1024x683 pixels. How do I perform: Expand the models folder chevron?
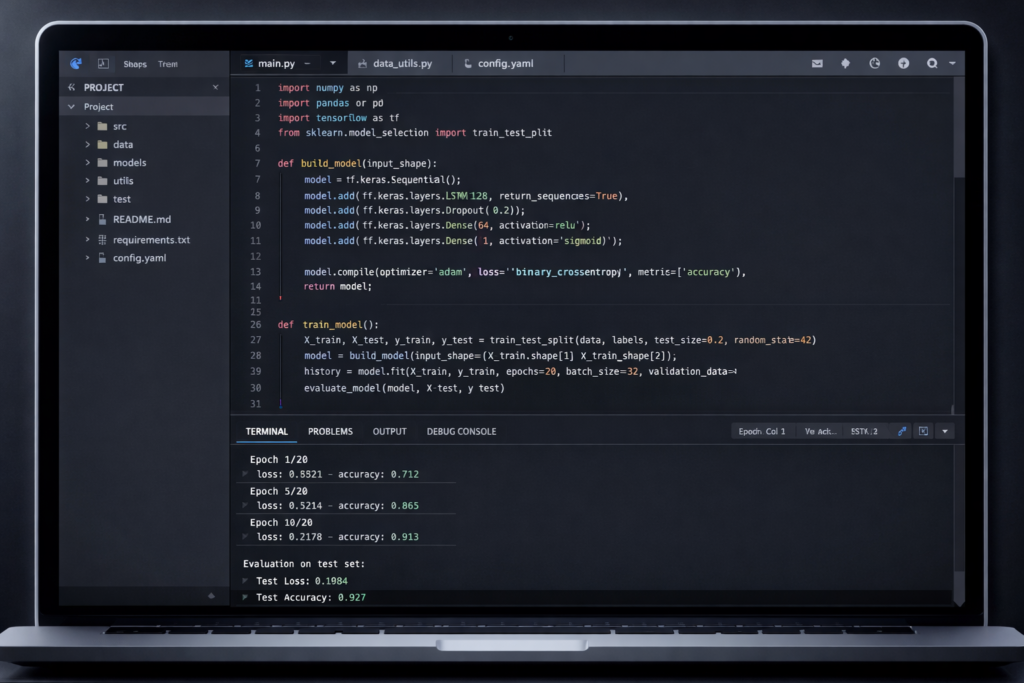coord(88,162)
